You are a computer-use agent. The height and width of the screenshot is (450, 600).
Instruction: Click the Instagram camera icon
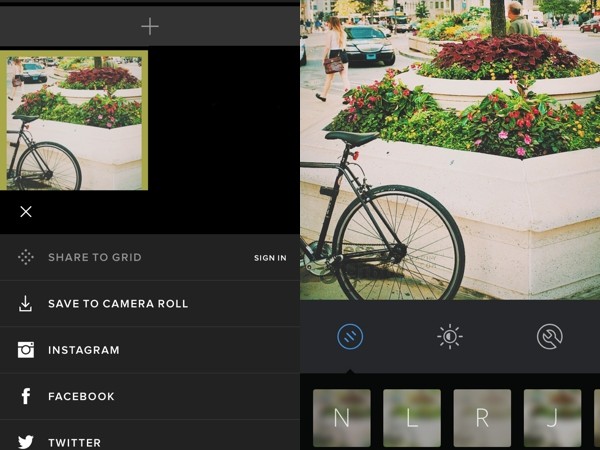pos(26,350)
